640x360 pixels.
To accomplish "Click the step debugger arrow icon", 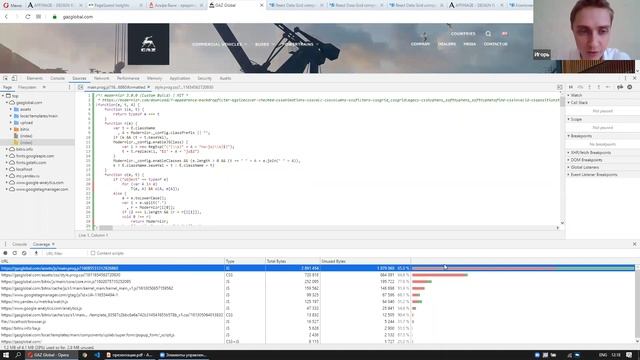I will click(608, 87).
